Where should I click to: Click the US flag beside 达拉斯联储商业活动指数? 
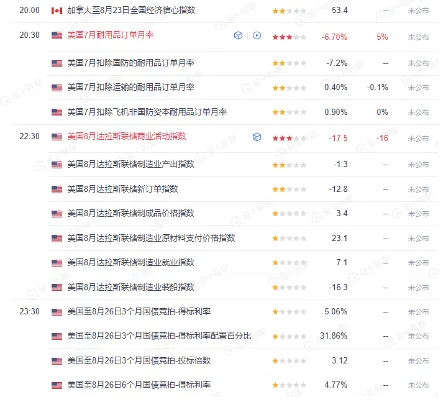coord(57,137)
